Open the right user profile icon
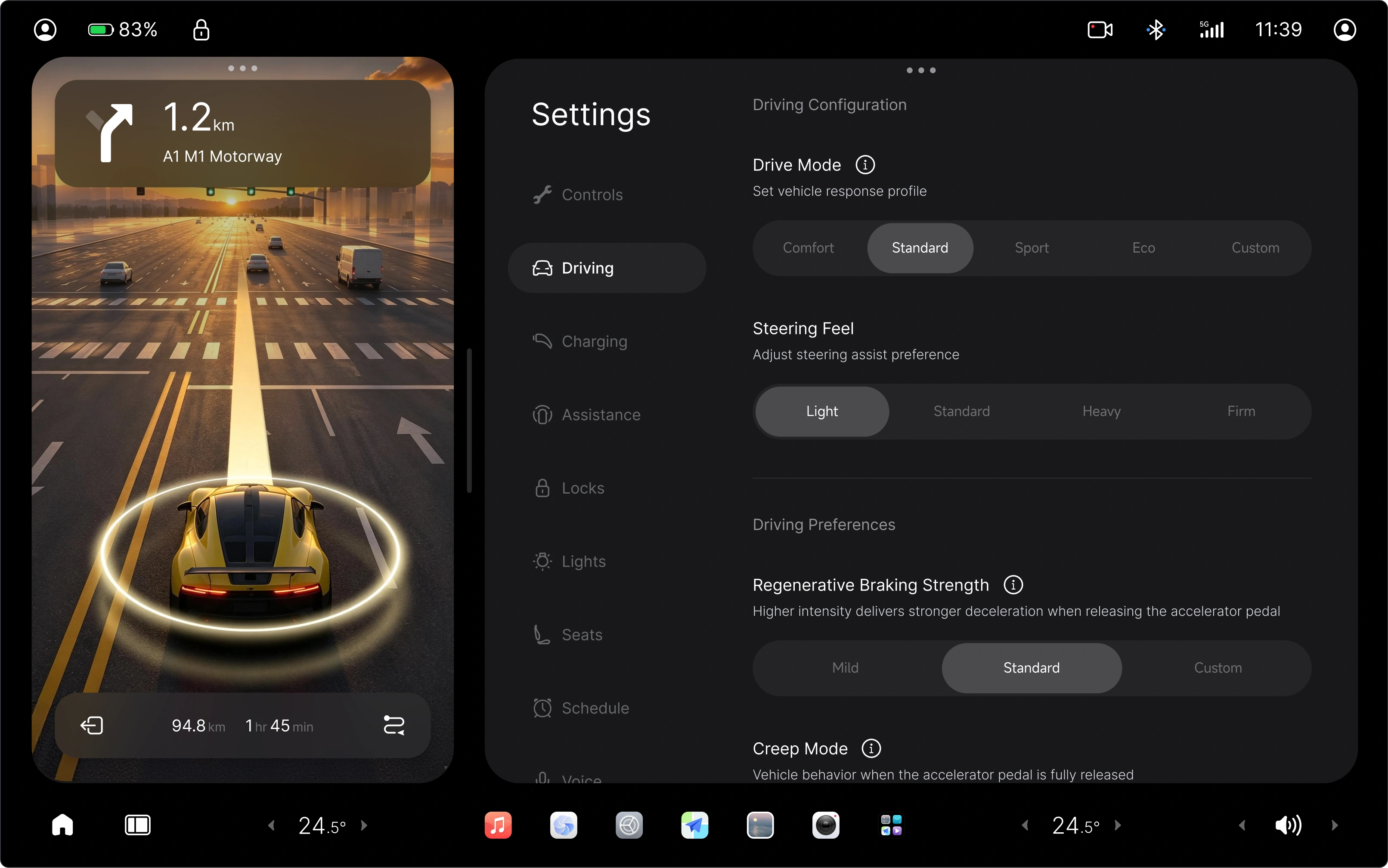 tap(1345, 29)
